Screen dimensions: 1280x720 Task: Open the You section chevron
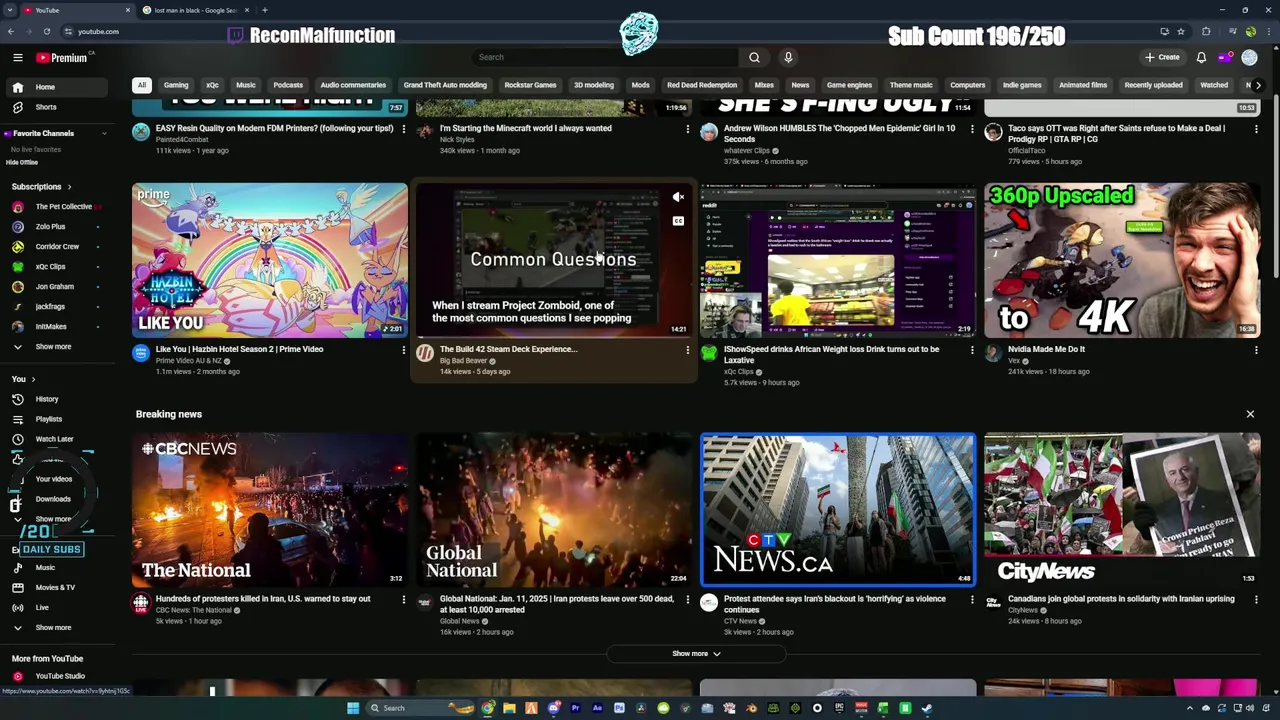tap(33, 379)
